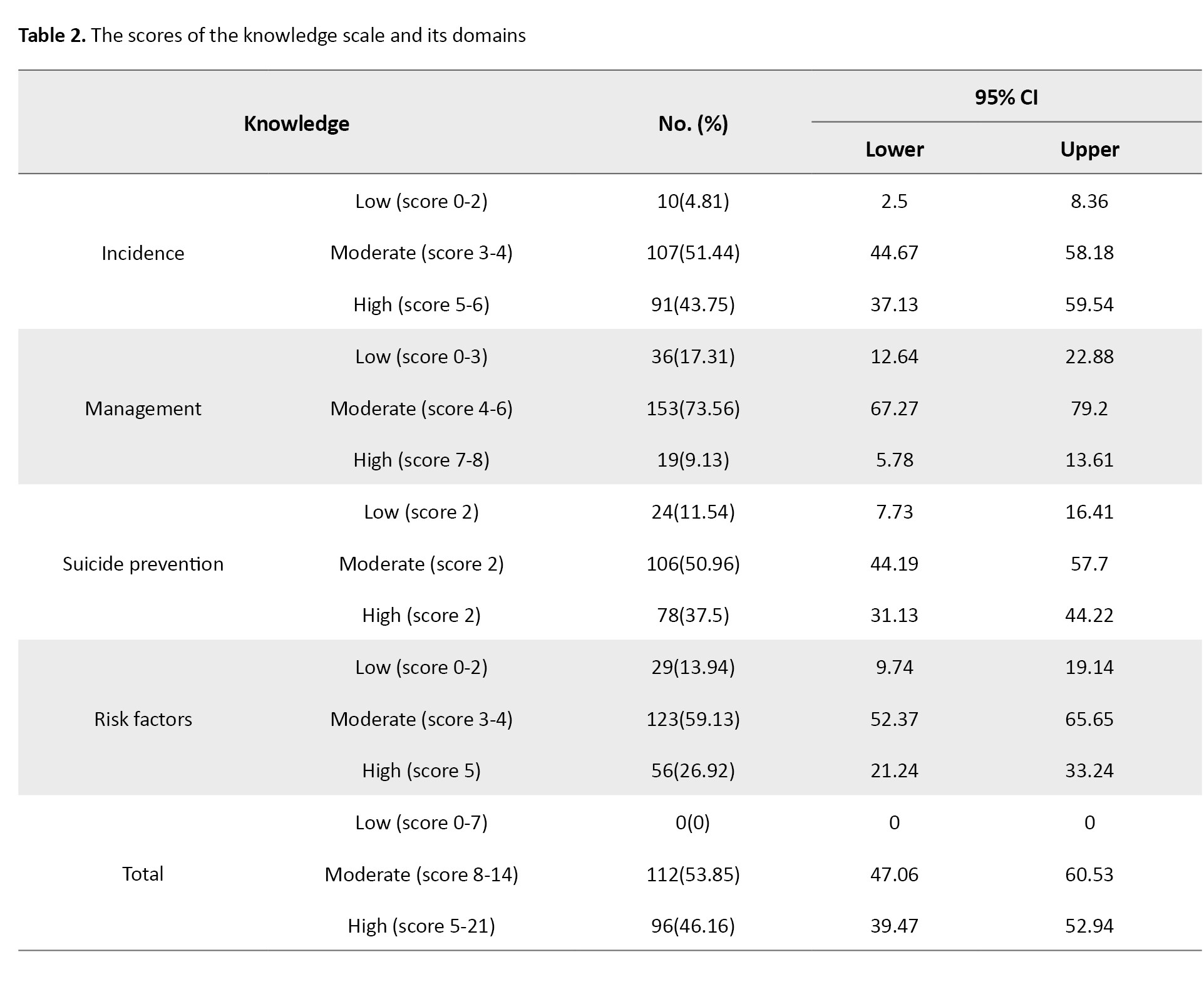Click the No. (%) column header
The width and height of the screenshot is (1204, 984).
coord(692,123)
